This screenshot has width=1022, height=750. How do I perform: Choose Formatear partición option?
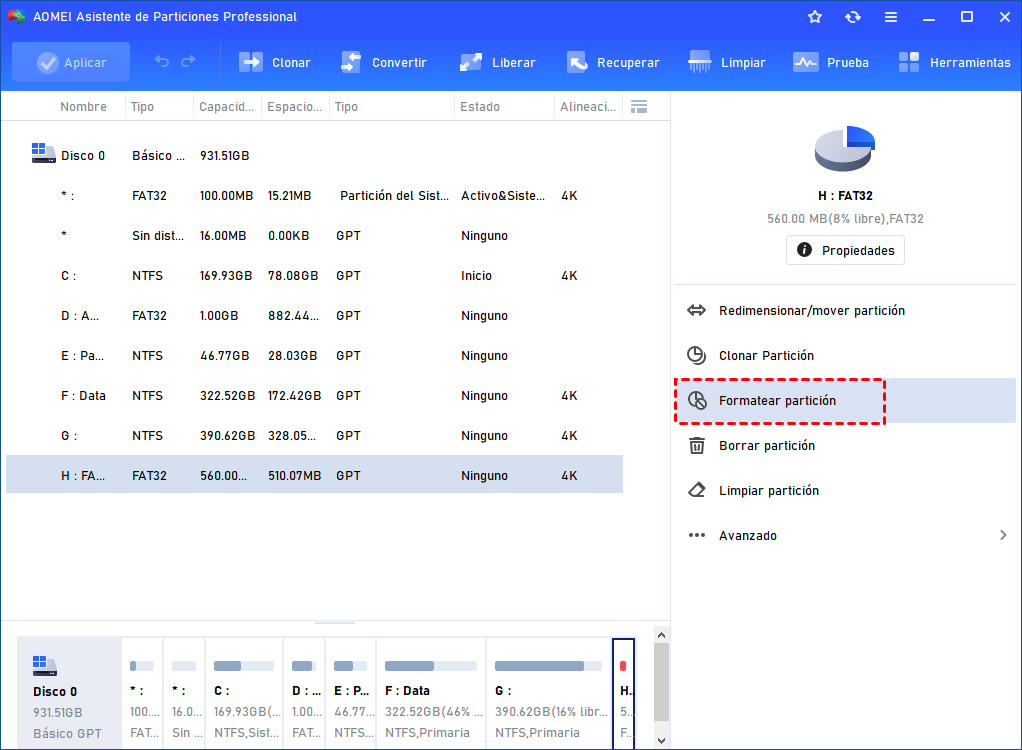777,401
